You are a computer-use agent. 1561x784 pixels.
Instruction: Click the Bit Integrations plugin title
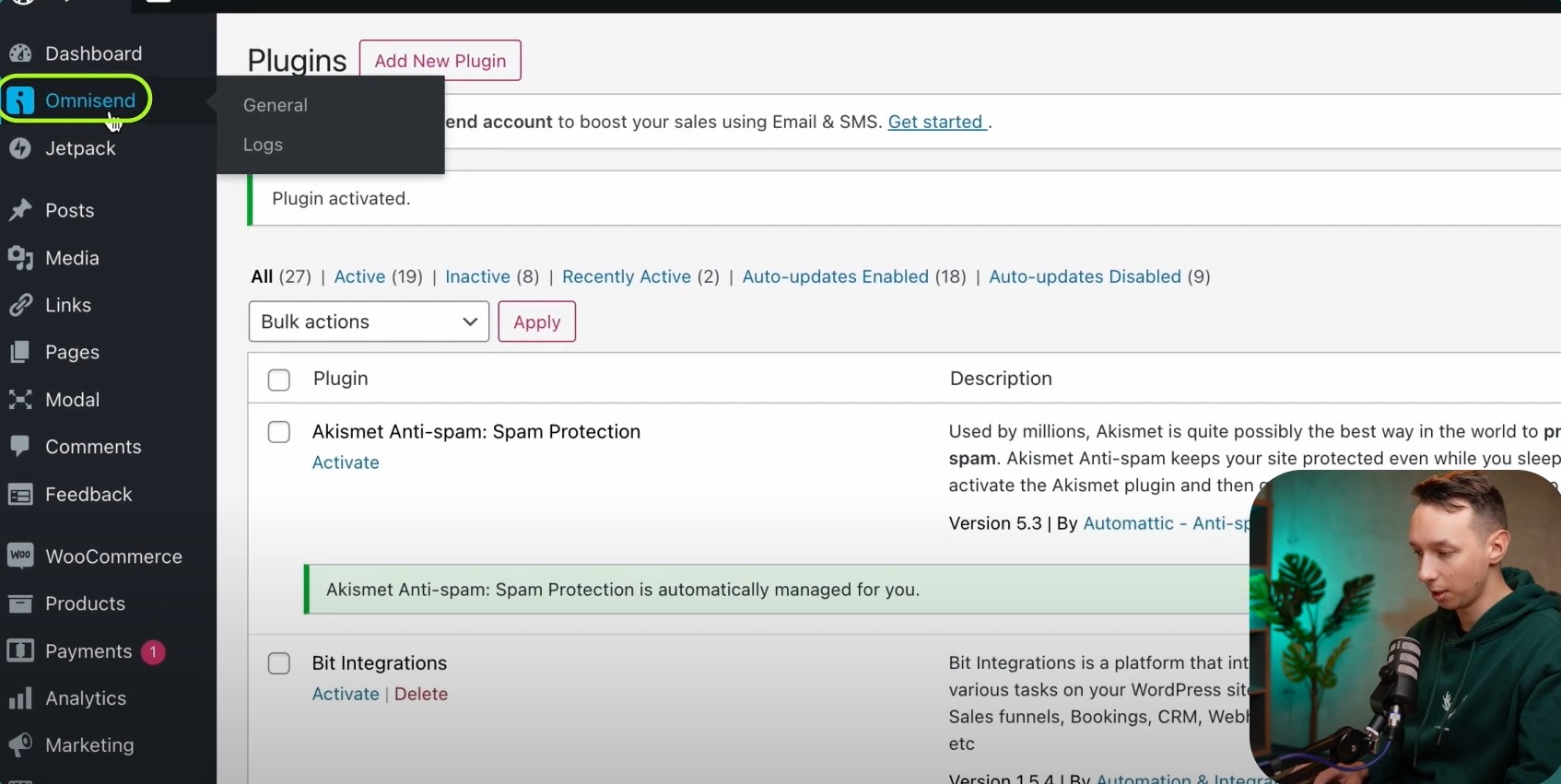tap(380, 662)
